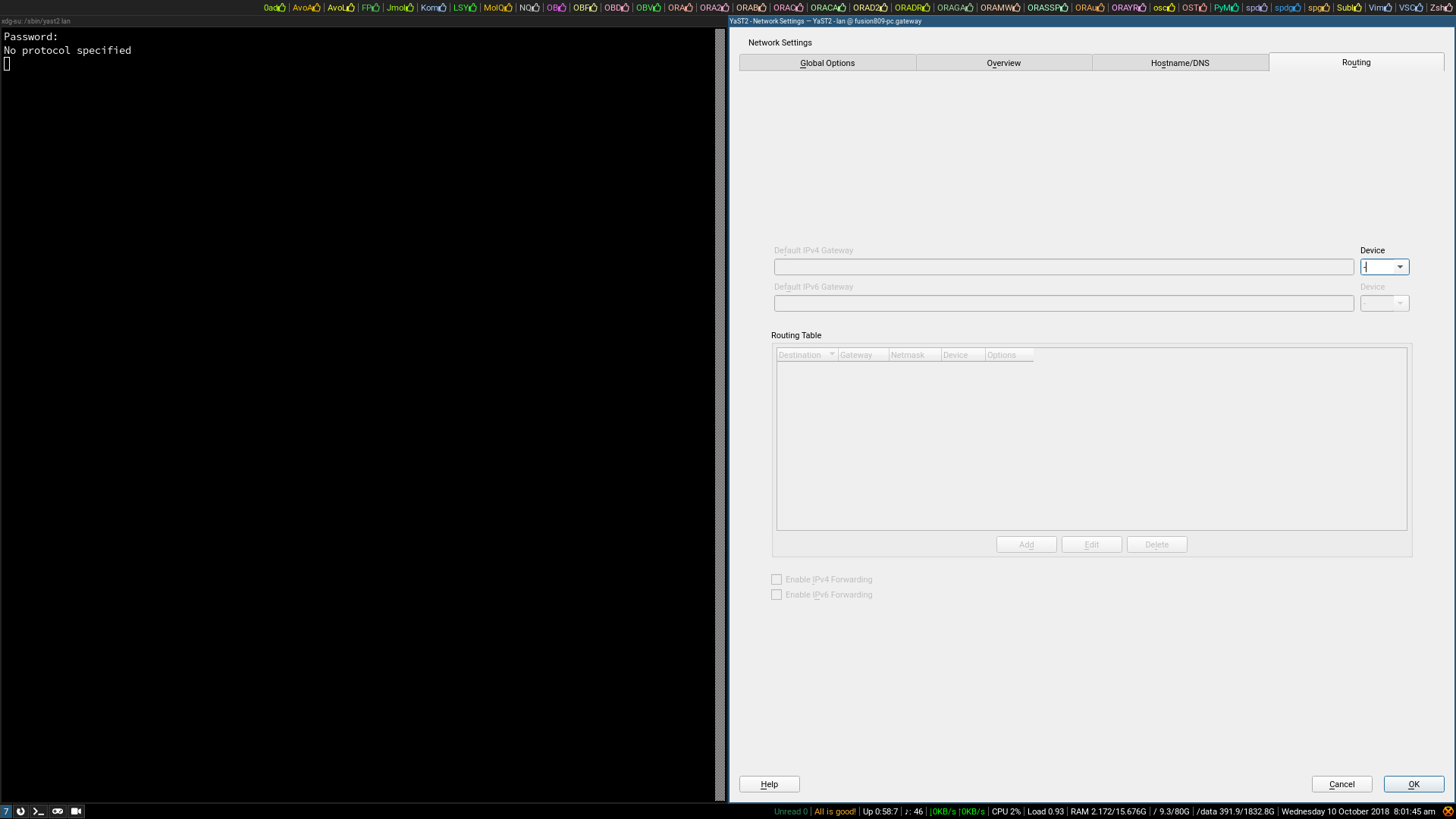Click the Firefox workspace icon in the taskbar
The width and height of the screenshot is (1456, 819).
20,811
